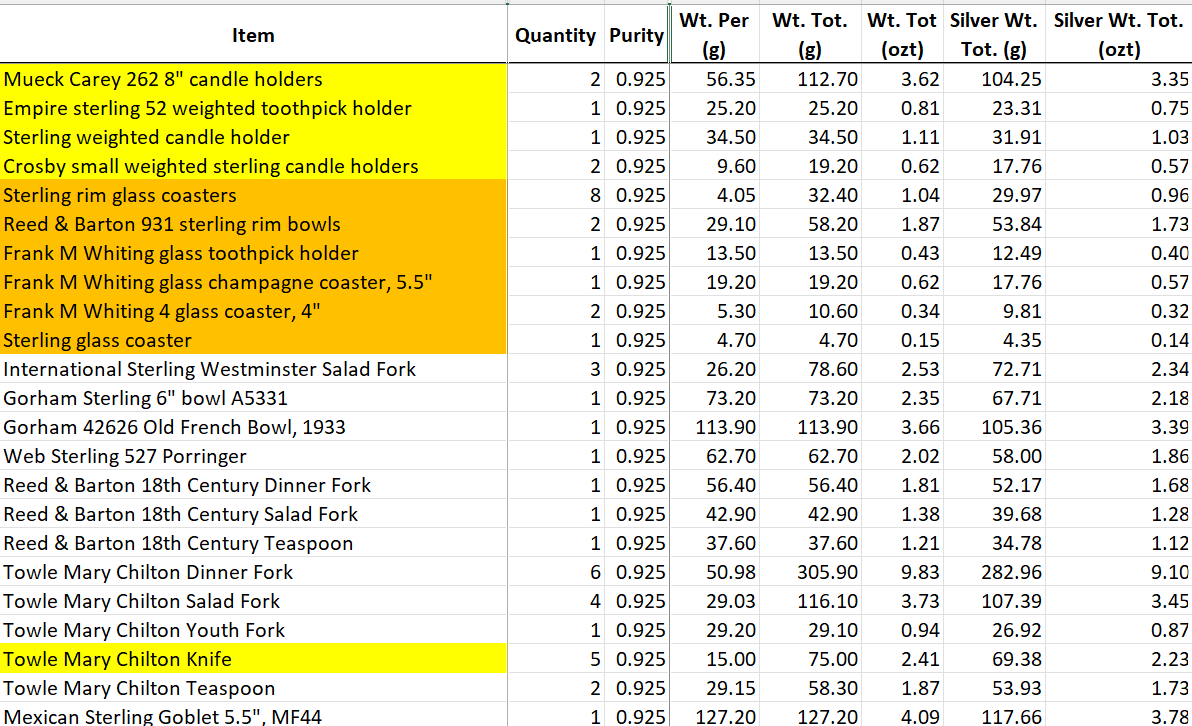Select the 127.20 weight-per cell for Mexican Goblet

[x=714, y=715]
